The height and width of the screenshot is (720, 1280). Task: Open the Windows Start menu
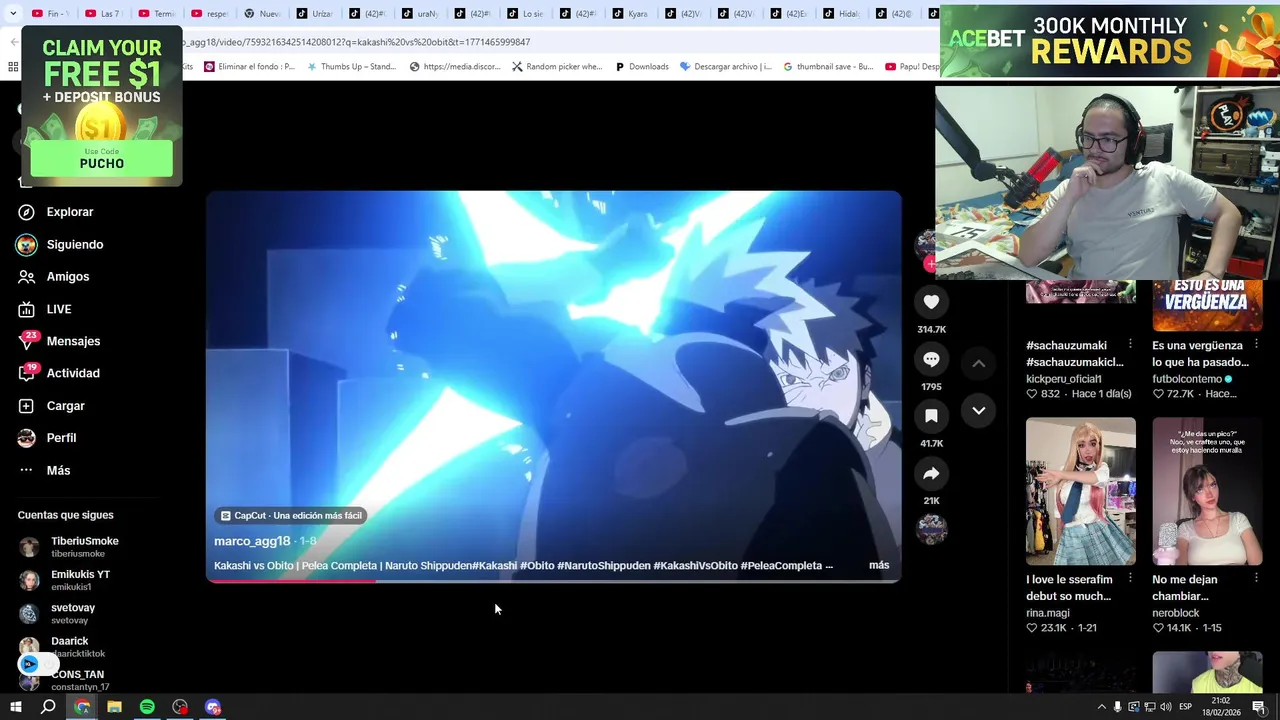pos(15,707)
